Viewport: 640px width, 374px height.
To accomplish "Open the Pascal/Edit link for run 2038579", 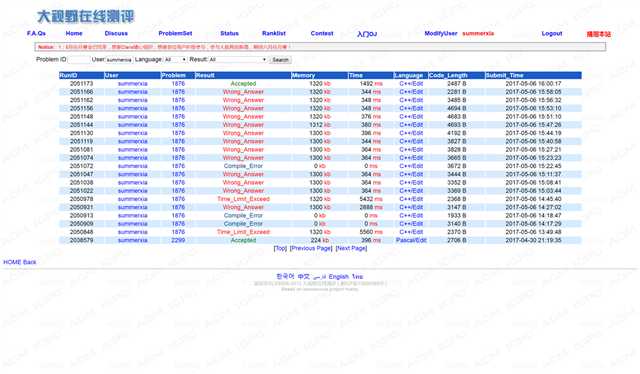I will [x=411, y=240].
